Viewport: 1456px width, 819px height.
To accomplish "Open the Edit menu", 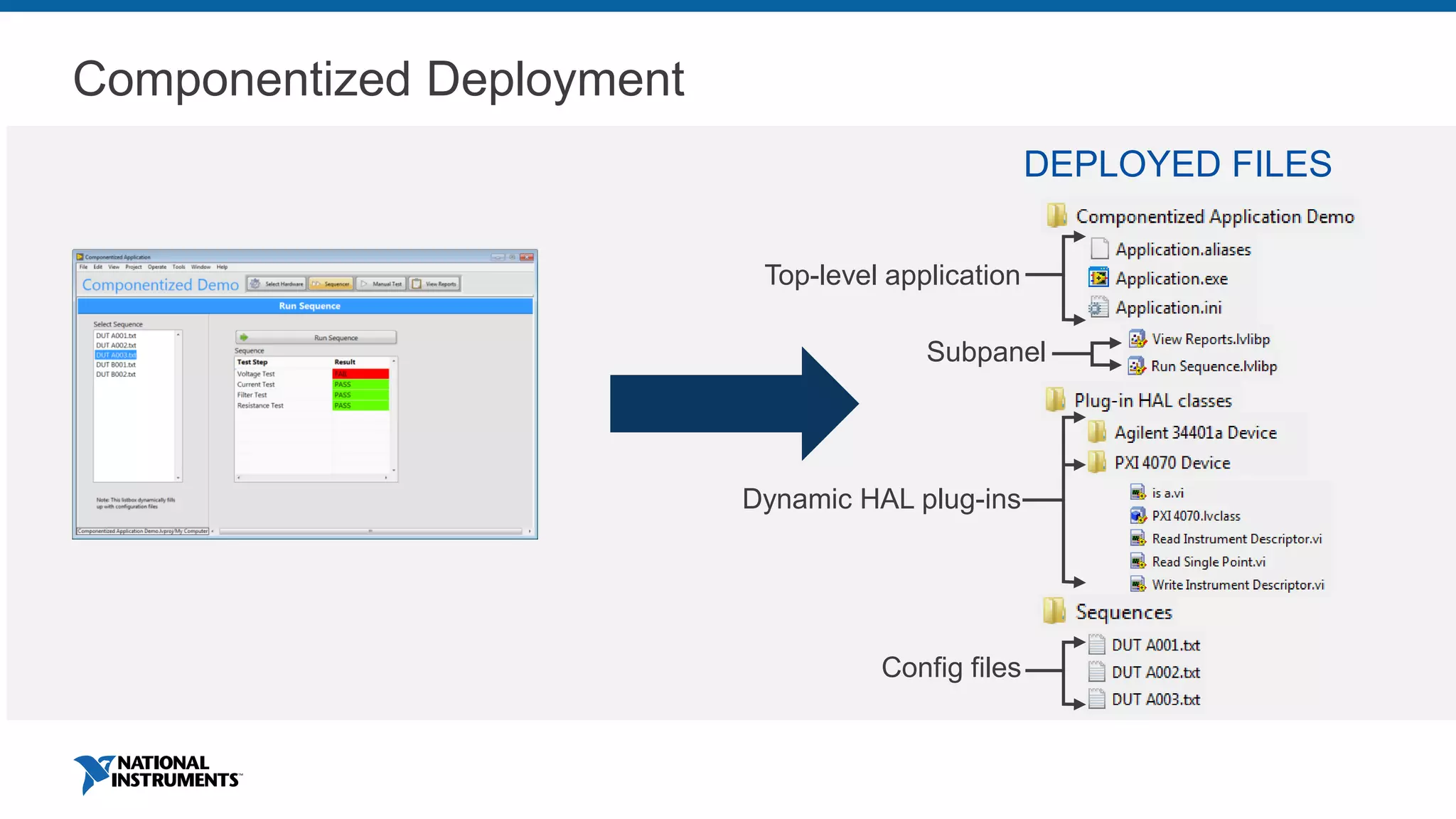I will [x=98, y=267].
